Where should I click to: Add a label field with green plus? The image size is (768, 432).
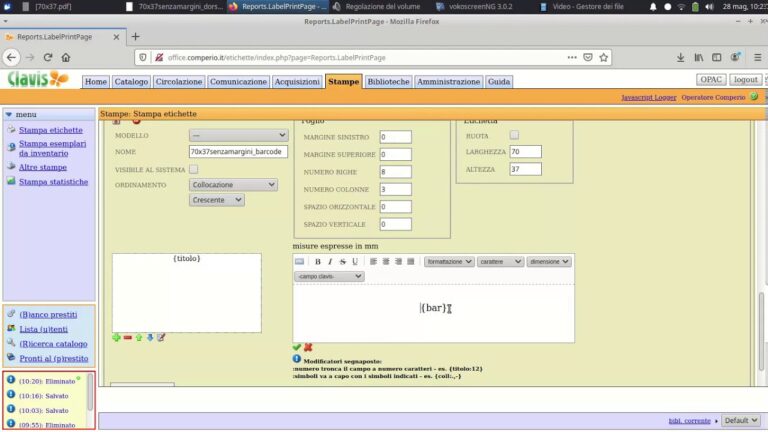point(116,337)
